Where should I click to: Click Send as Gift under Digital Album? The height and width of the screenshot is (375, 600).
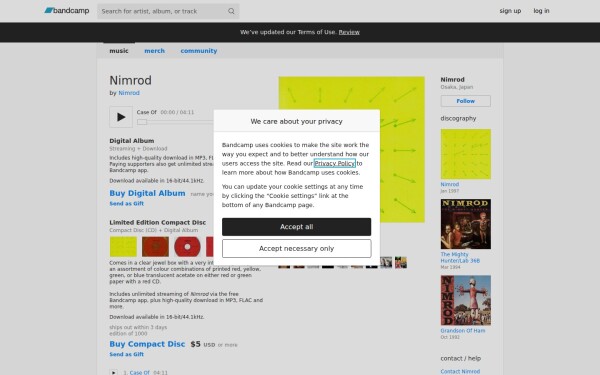pos(127,204)
